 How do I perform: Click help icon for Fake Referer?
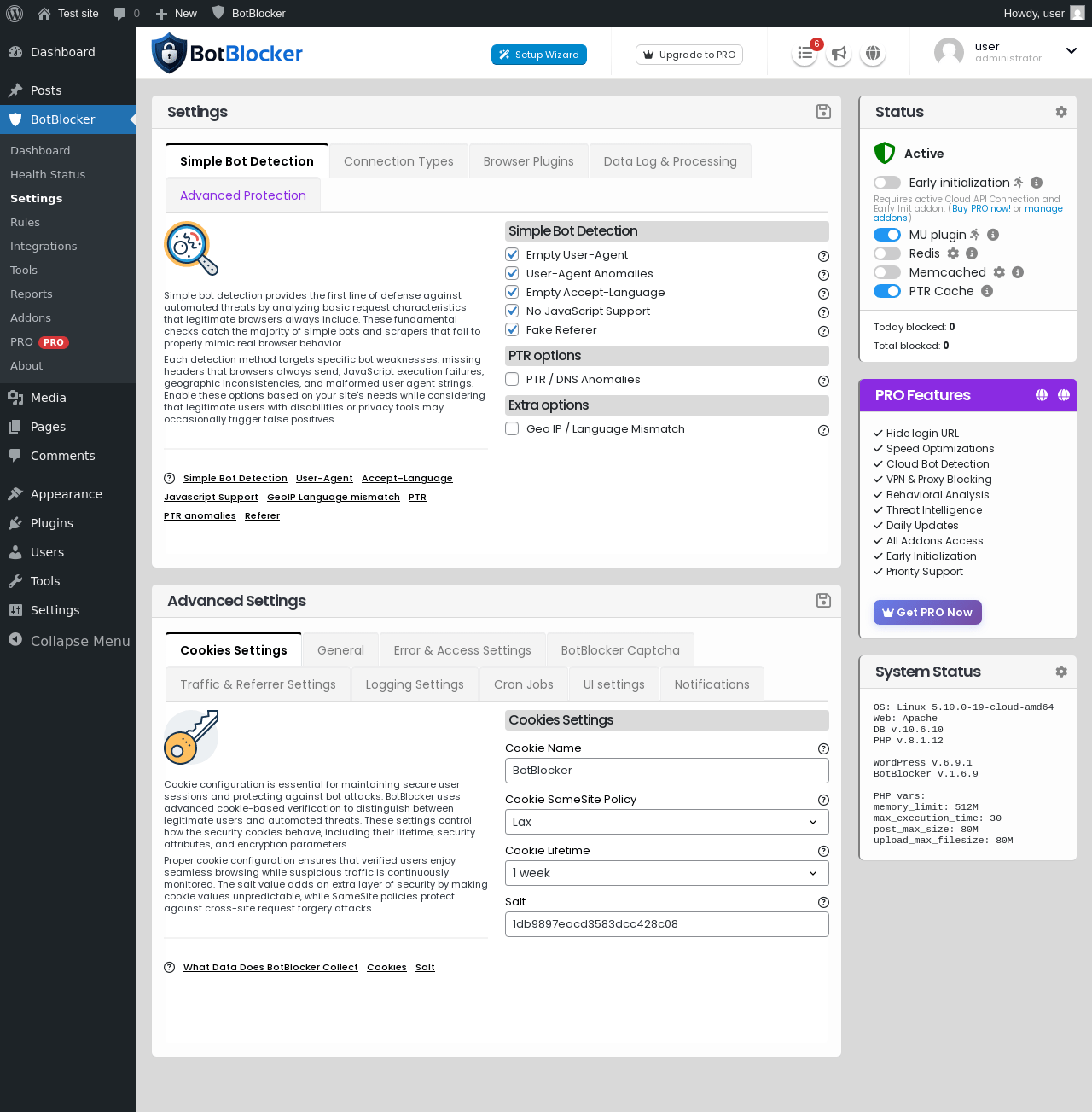tap(823, 331)
